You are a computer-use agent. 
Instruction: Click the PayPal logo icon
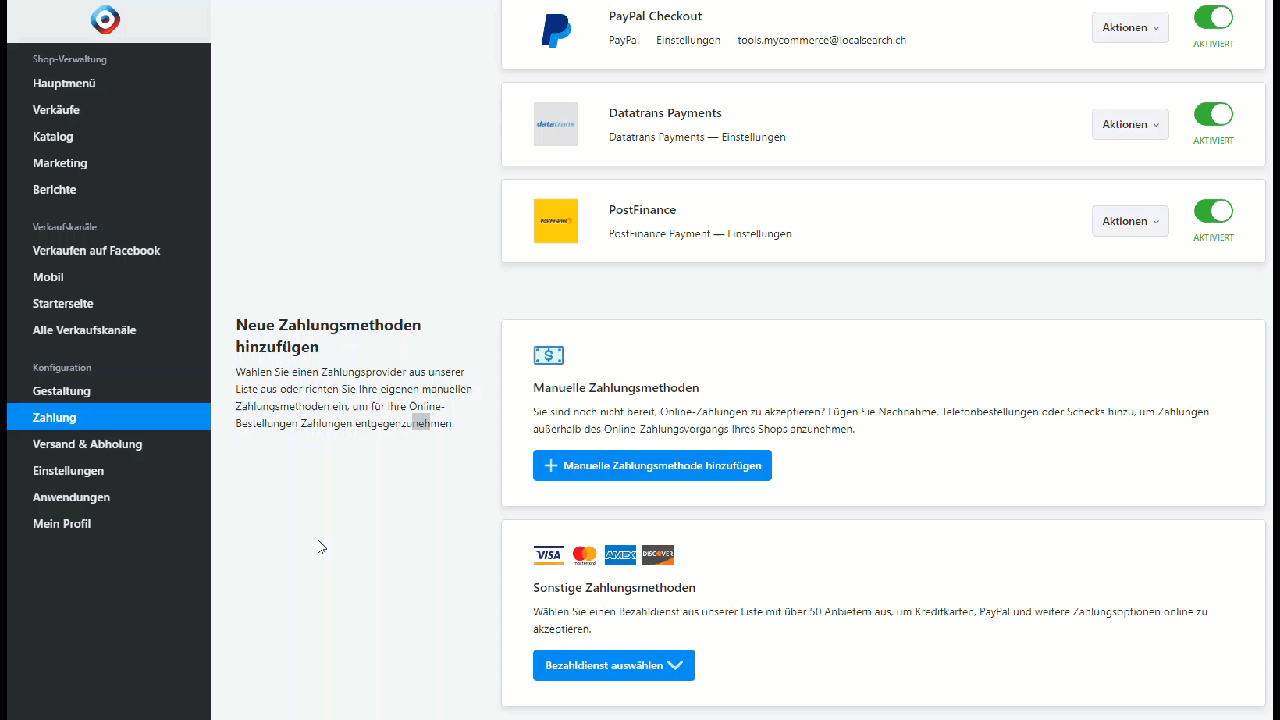point(556,30)
